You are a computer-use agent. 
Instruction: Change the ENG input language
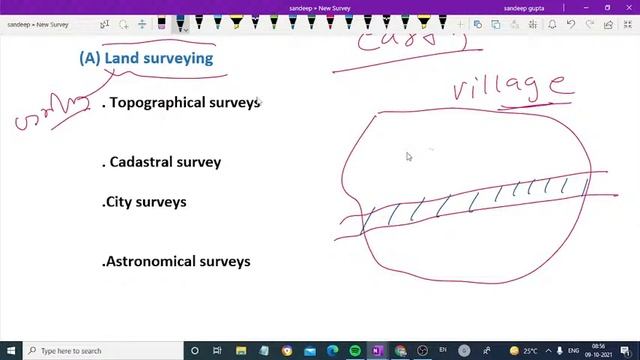(573, 351)
